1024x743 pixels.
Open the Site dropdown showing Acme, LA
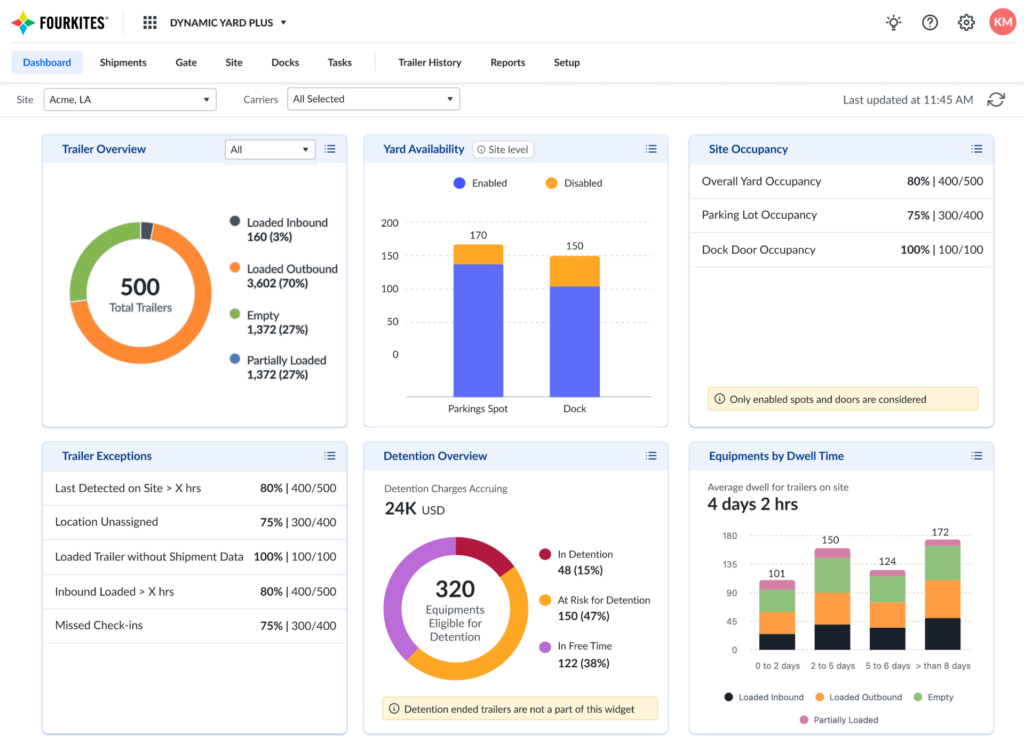coord(130,99)
